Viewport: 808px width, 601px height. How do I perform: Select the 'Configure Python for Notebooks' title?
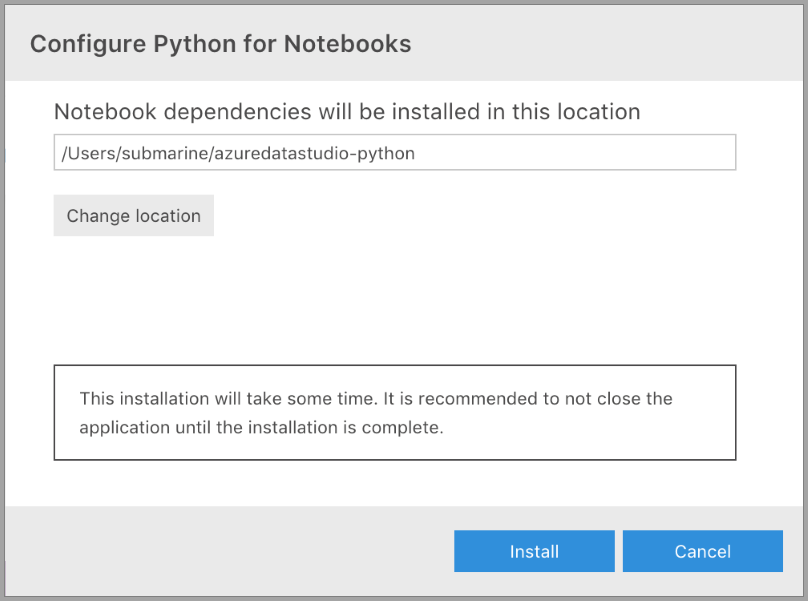pyautogui.click(x=221, y=44)
